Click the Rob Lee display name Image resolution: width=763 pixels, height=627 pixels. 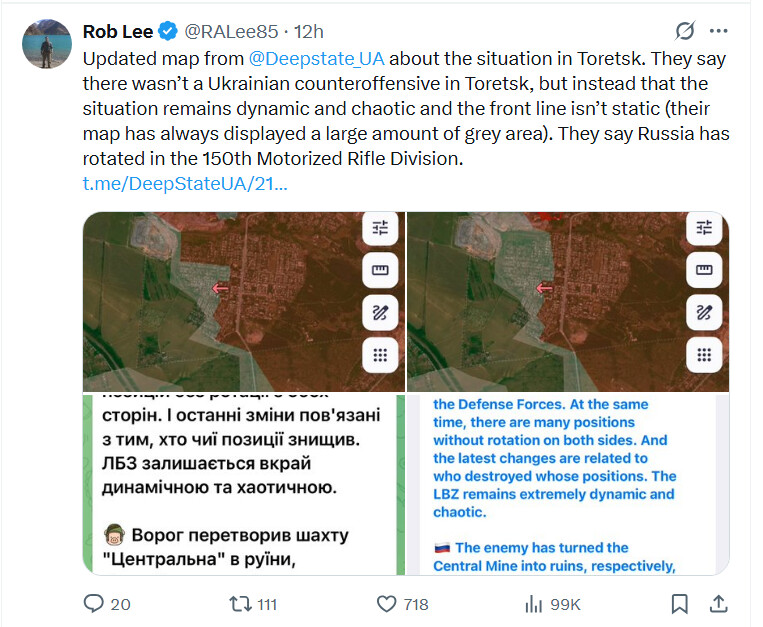[x=119, y=32]
